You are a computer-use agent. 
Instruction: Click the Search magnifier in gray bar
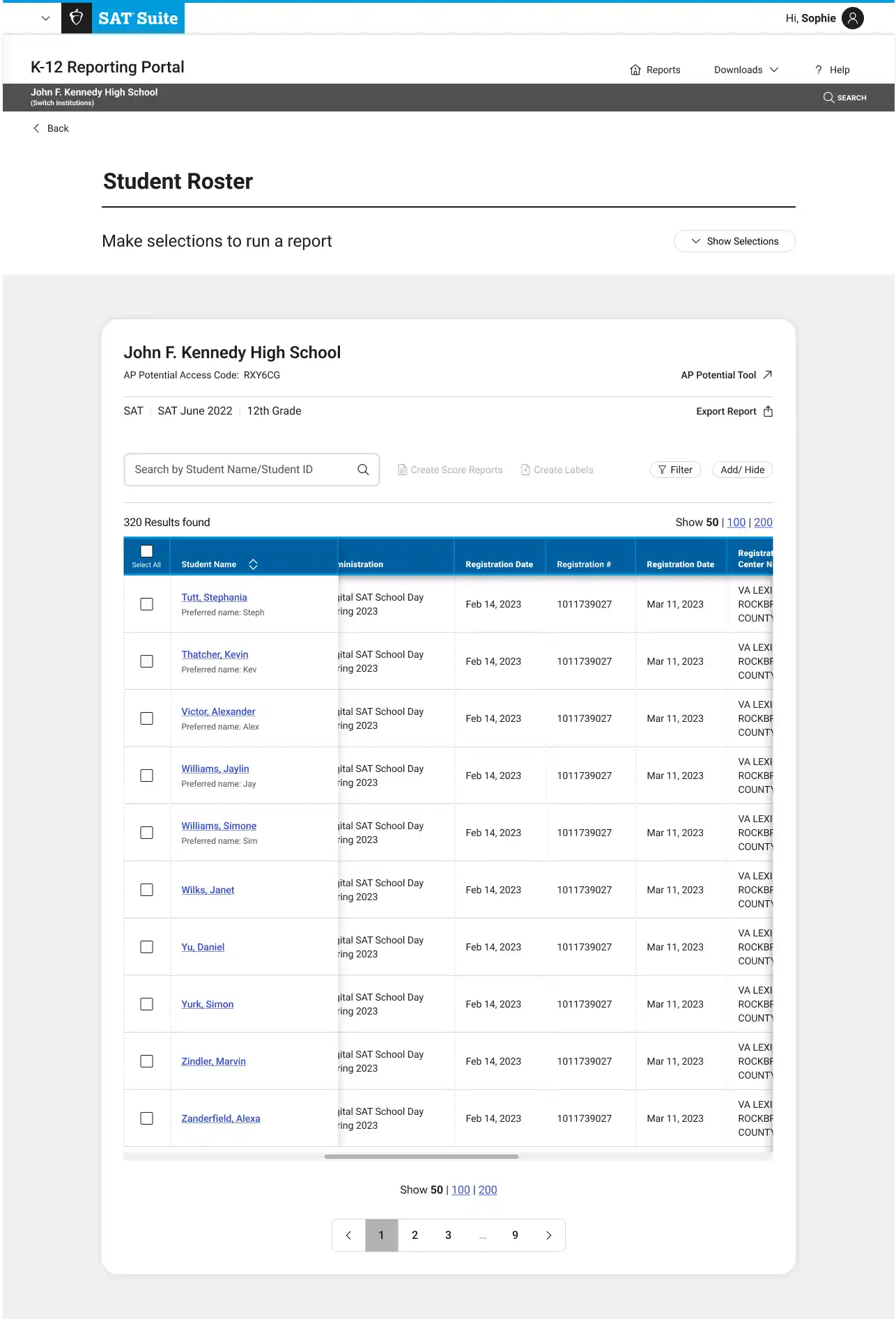coord(828,98)
